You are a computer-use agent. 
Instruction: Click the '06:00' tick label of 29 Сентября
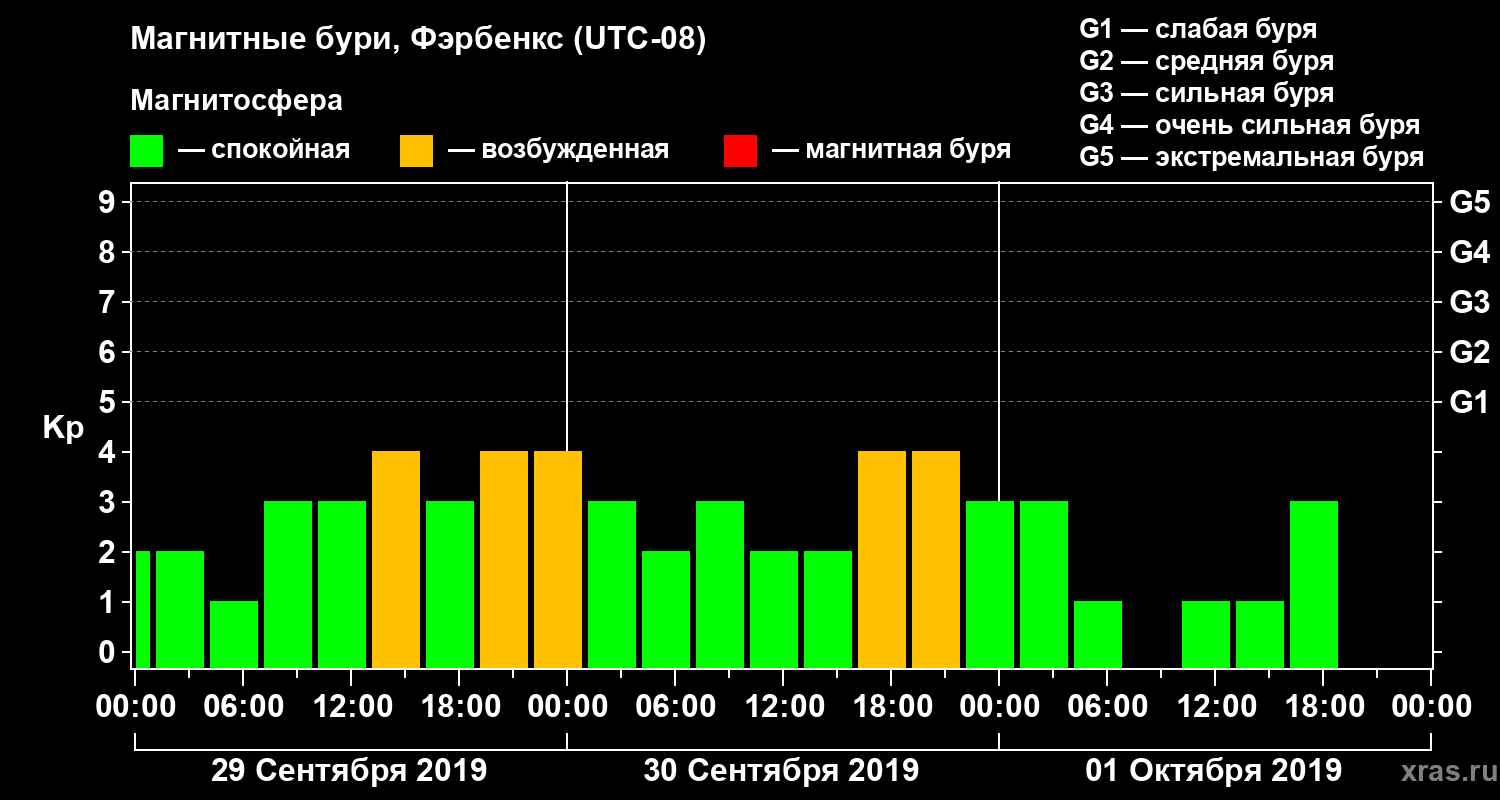click(x=242, y=707)
